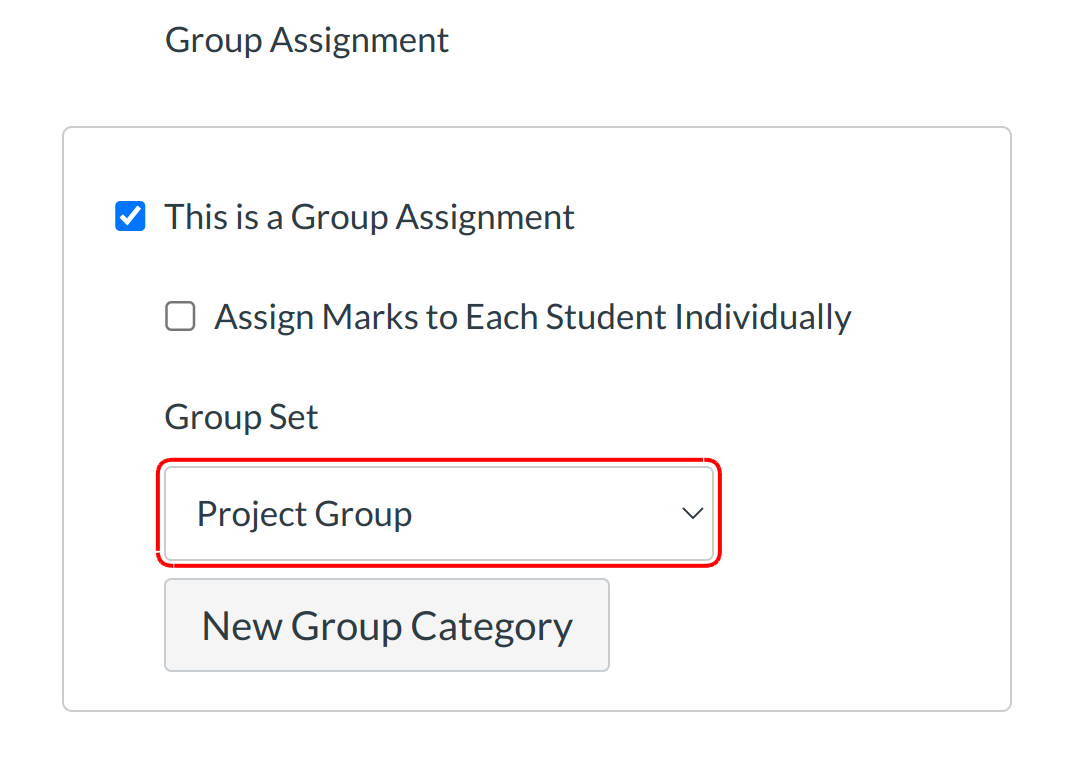Expand the Project Group combo box

click(x=438, y=514)
